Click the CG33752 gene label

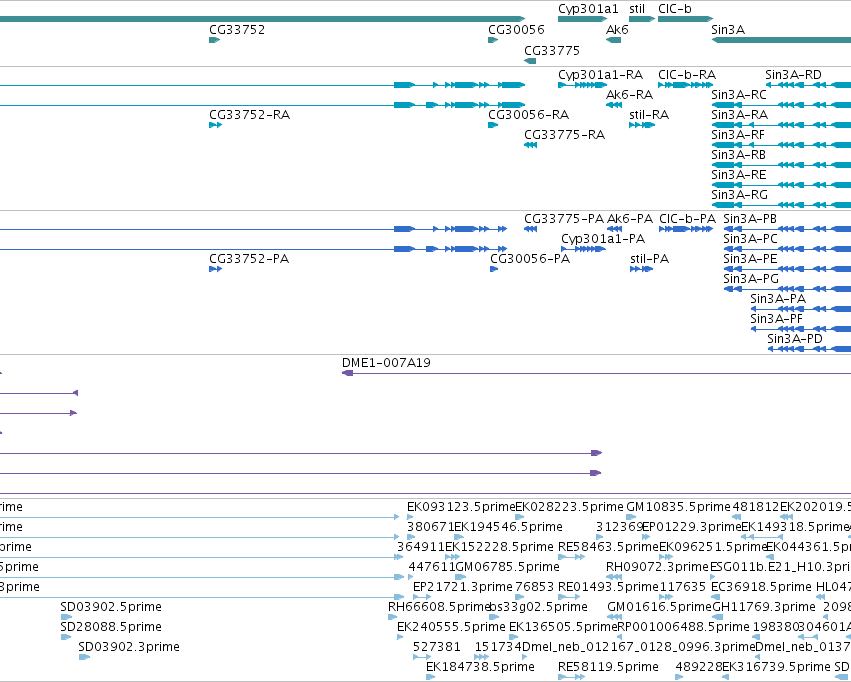(237, 30)
